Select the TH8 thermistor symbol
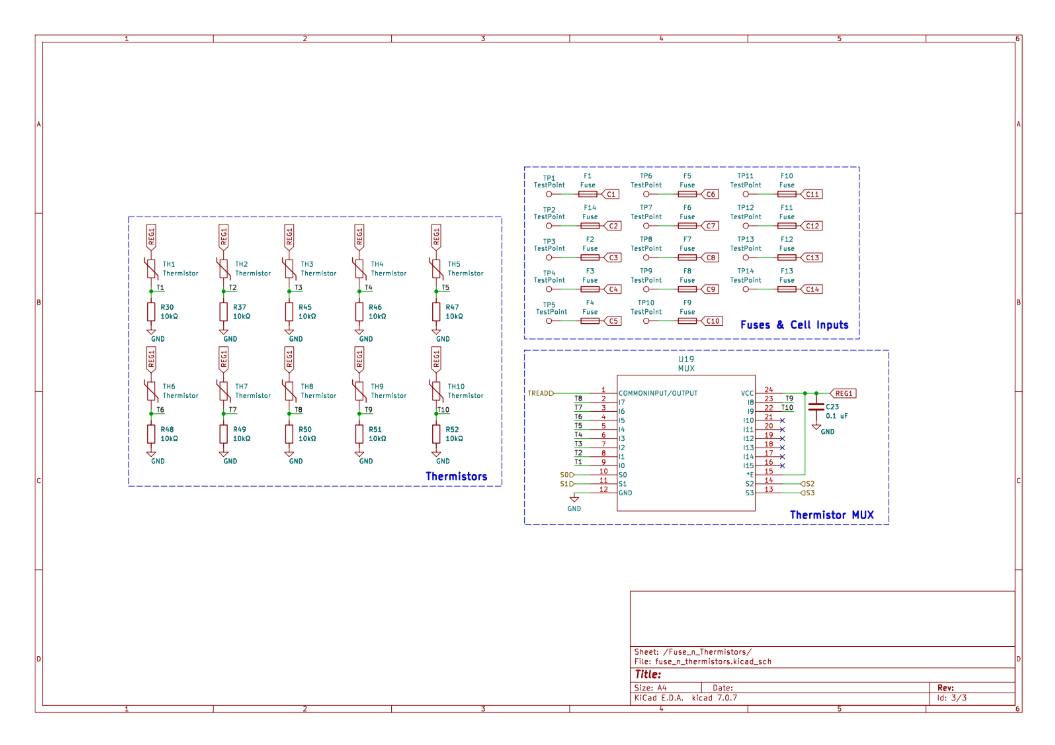Screen dimensions: 1055x745 tap(289, 391)
